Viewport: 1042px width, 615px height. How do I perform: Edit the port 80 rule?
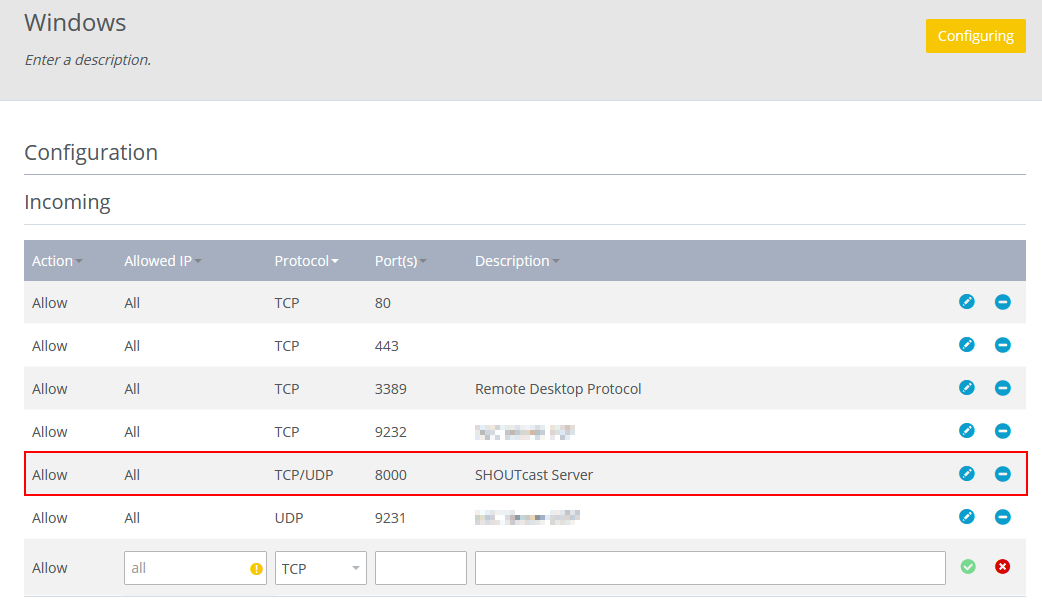tap(967, 302)
